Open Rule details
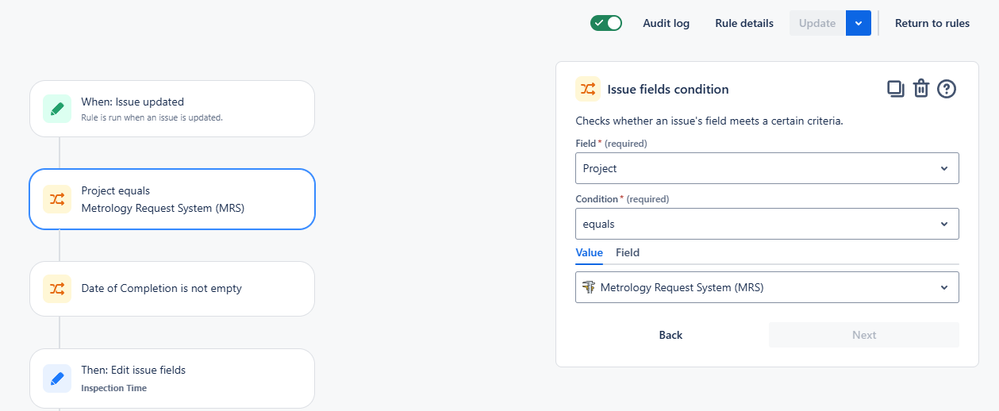999x411 pixels. (744, 23)
